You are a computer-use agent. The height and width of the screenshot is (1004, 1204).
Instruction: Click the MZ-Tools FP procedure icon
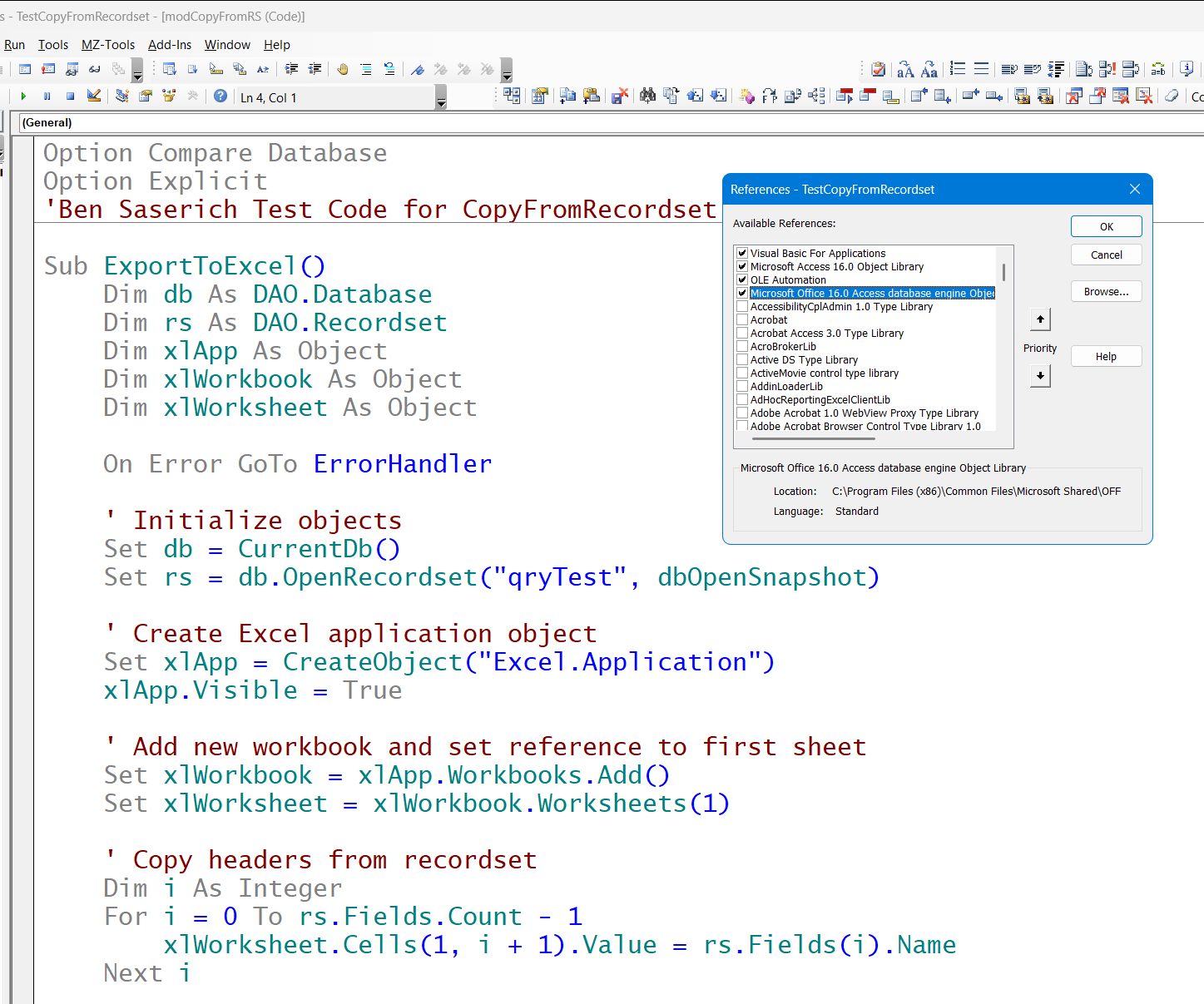click(x=770, y=96)
